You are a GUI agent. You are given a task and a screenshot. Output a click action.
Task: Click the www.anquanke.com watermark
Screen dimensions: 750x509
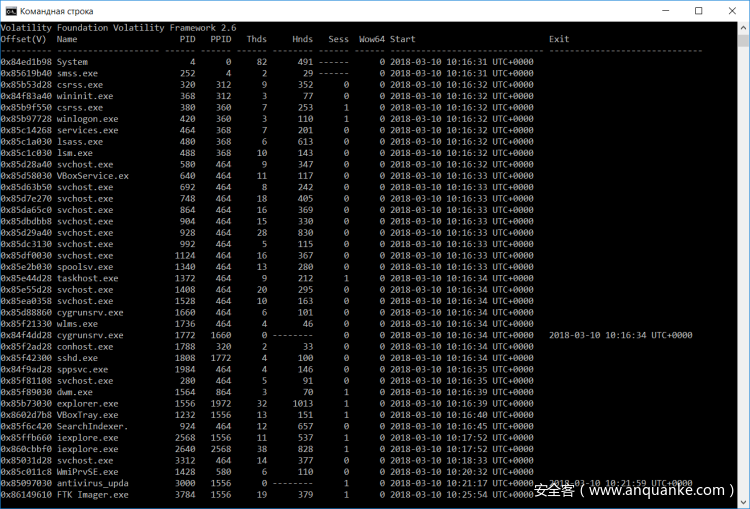(635, 490)
